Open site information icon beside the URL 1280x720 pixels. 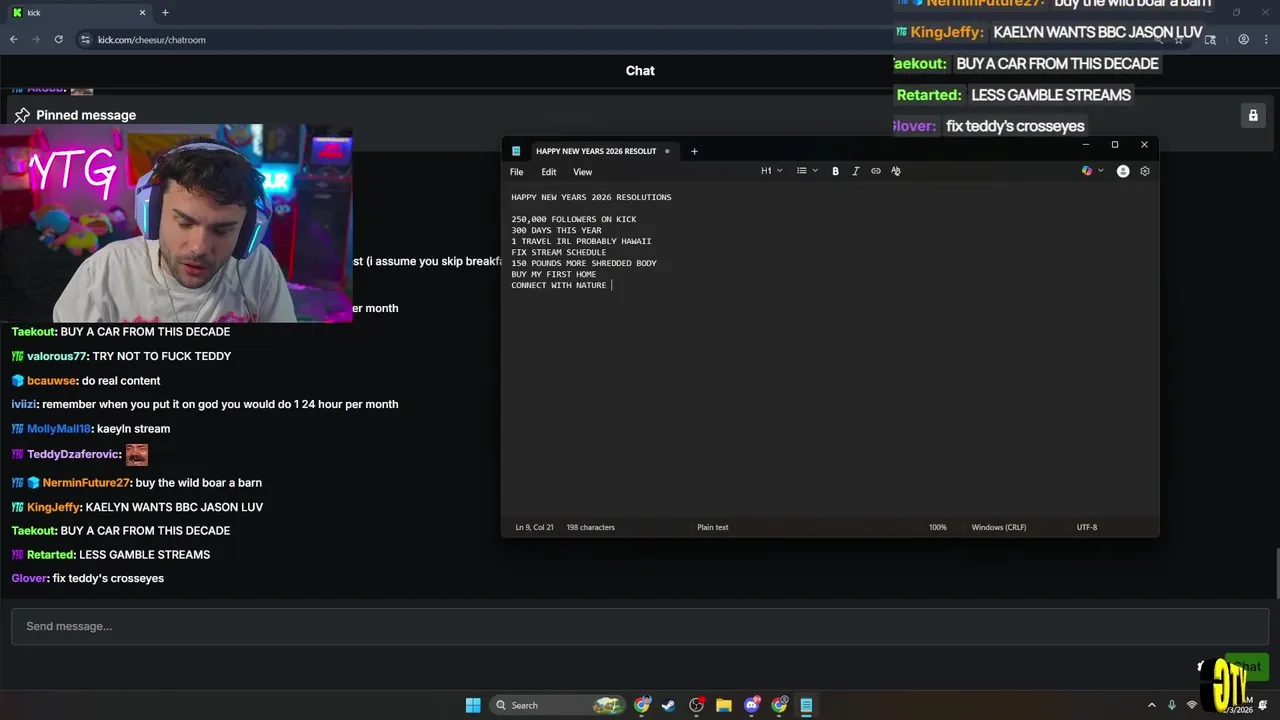[x=85, y=40]
